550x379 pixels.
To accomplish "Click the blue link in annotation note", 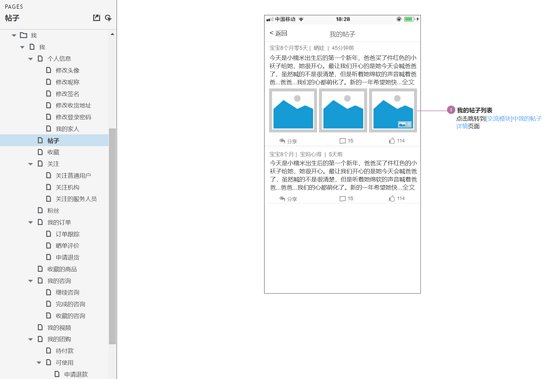I will click(498, 122).
